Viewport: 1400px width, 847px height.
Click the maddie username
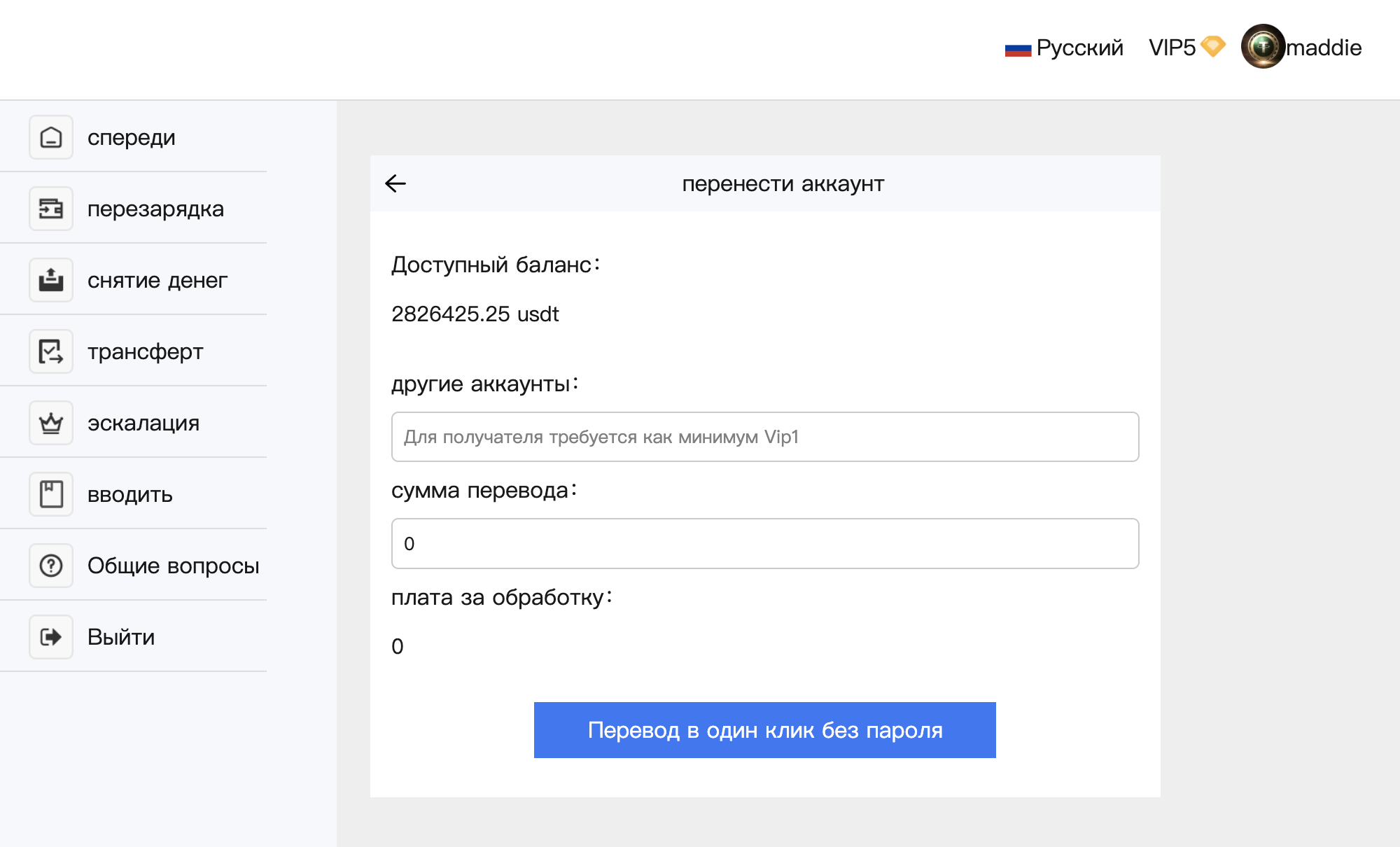click(1324, 48)
